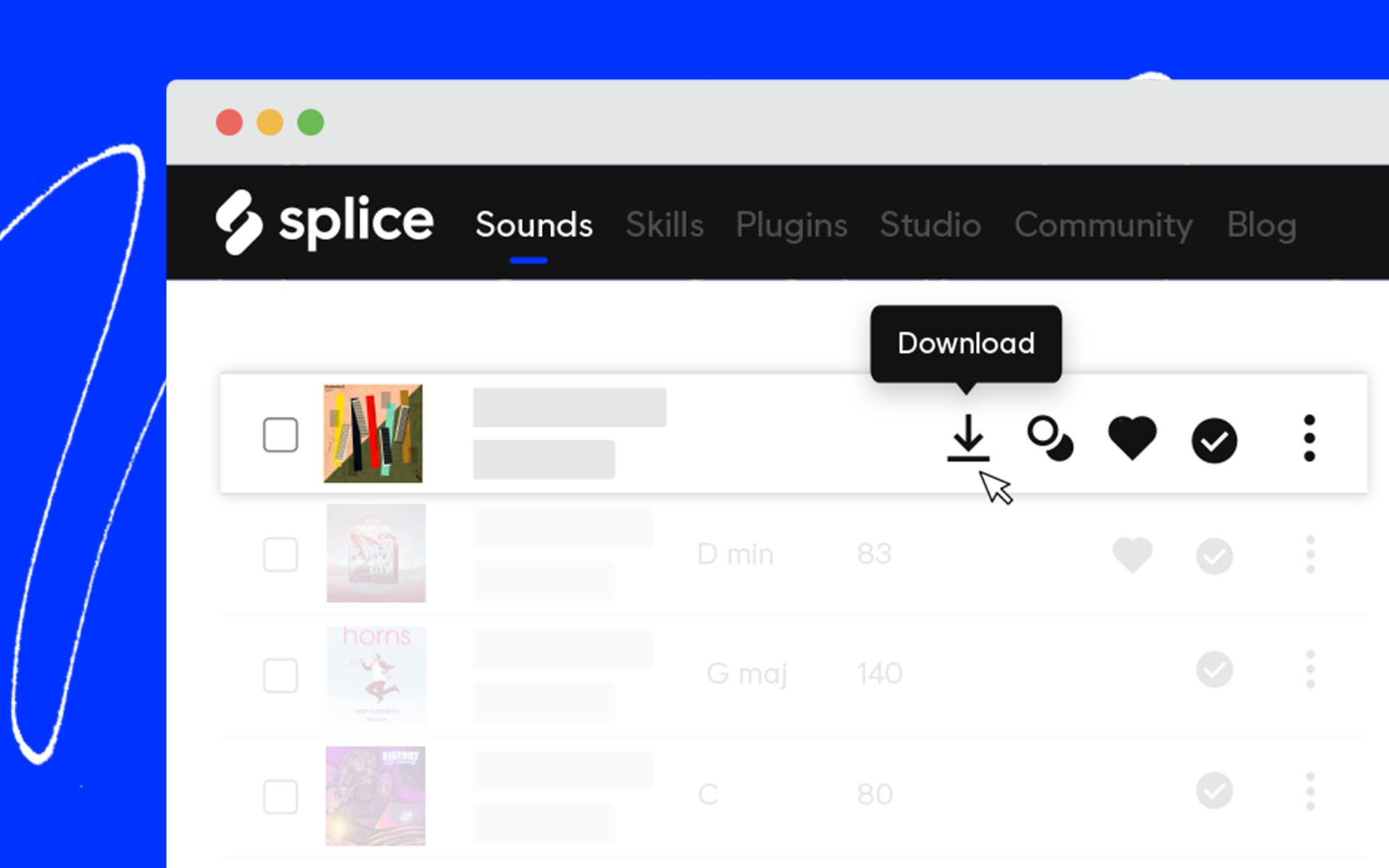Toggle the checkbox on D min row

280,555
